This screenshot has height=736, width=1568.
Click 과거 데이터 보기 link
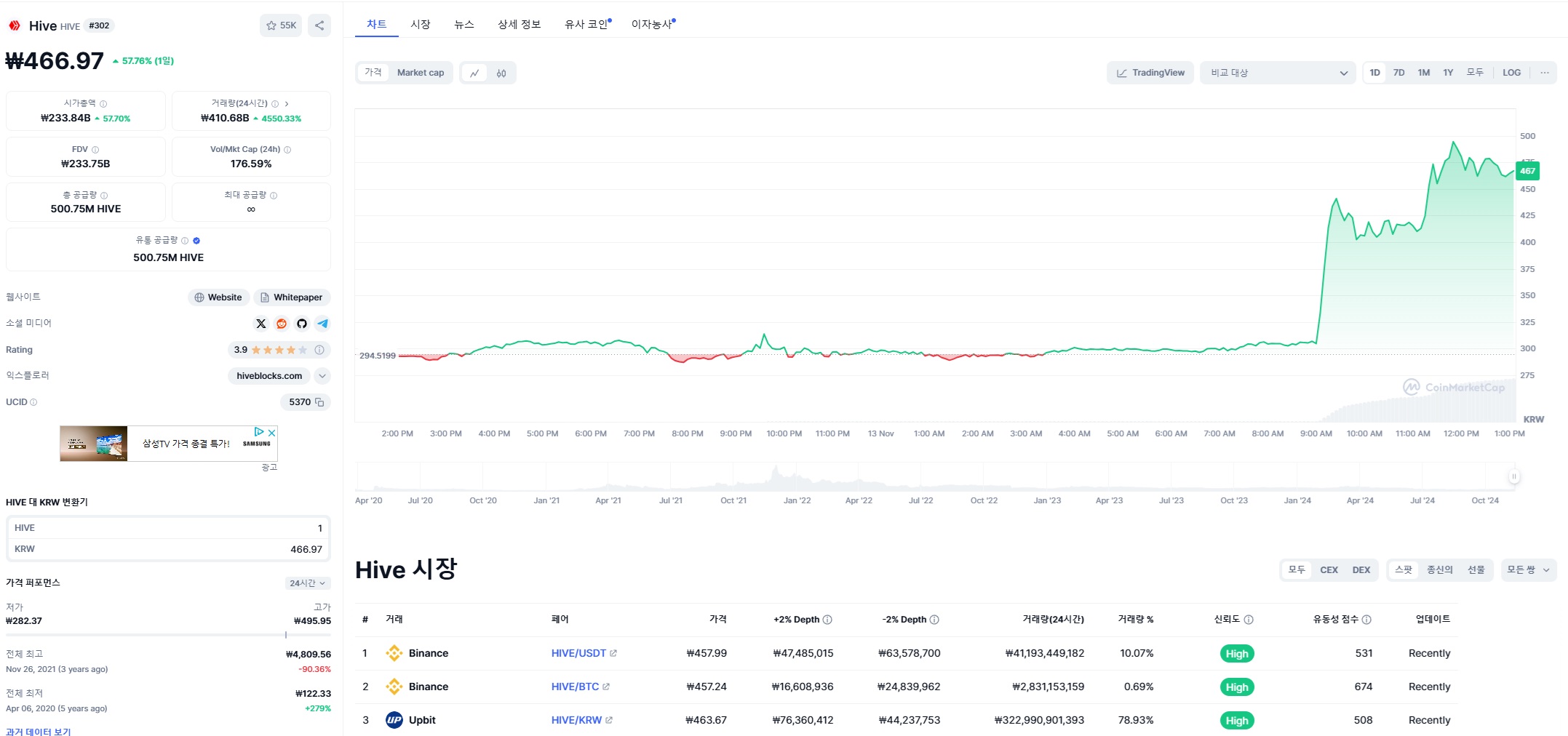[x=39, y=732]
